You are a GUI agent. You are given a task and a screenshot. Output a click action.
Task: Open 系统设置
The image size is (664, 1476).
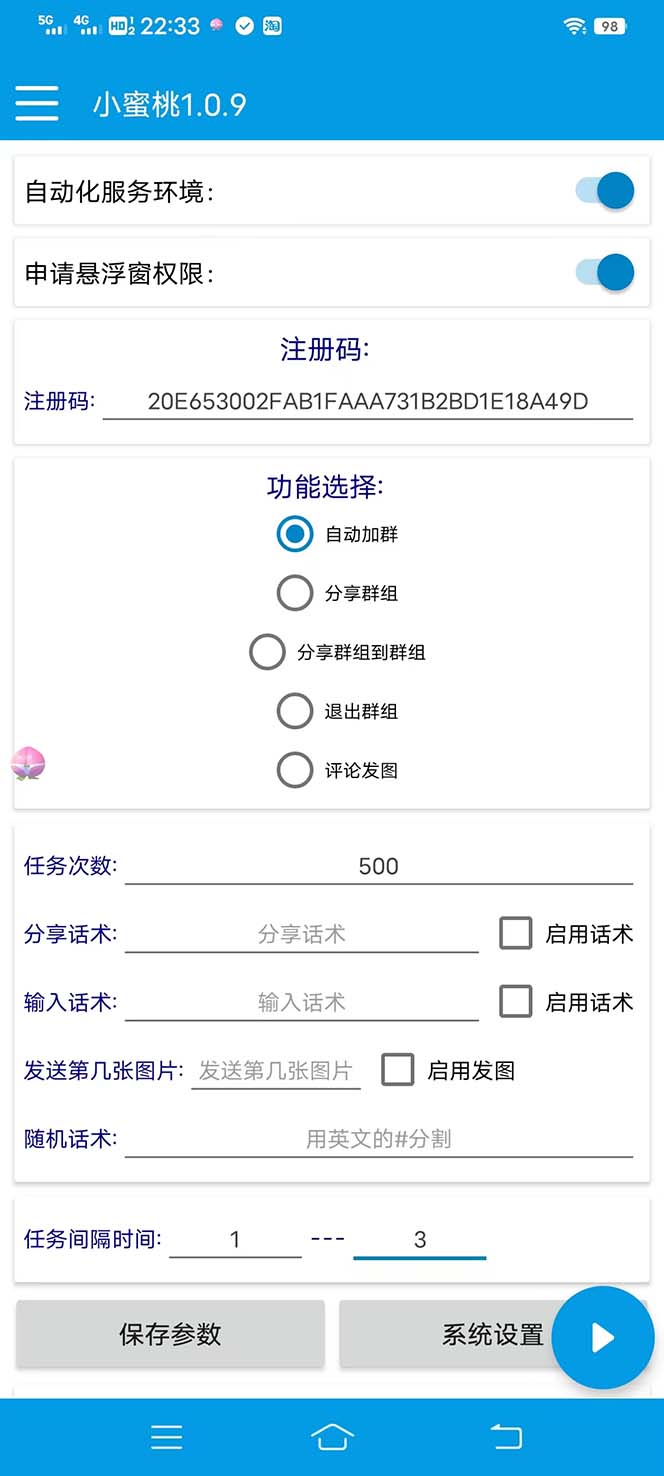pyautogui.click(x=489, y=1334)
